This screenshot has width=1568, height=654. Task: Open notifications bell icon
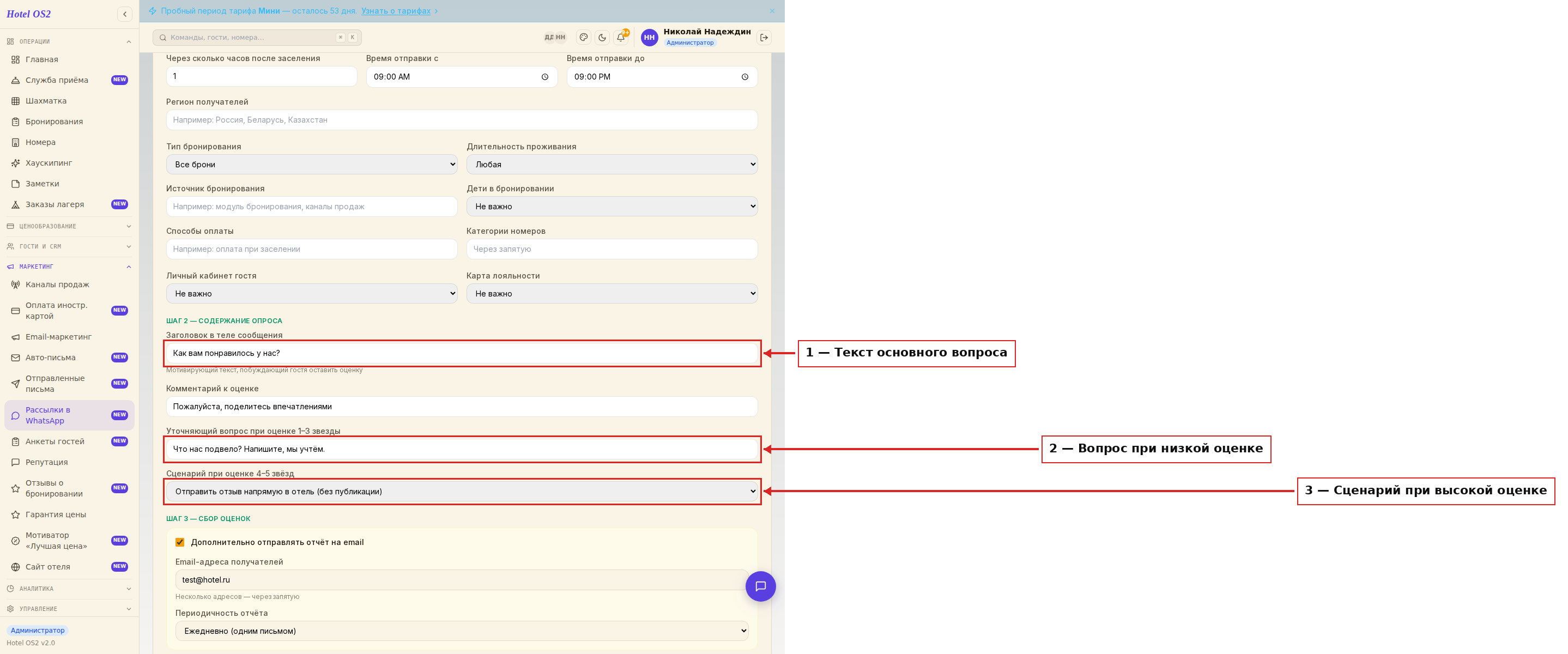click(x=620, y=37)
